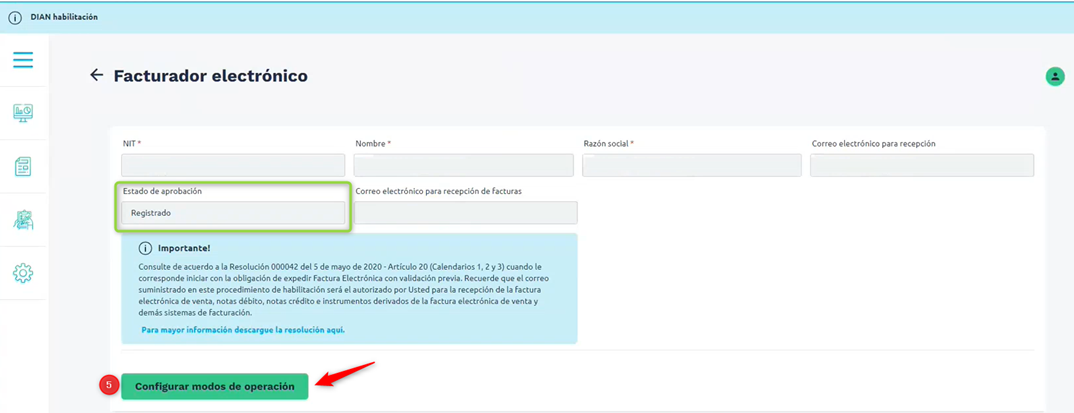Click the red step 5 badge
This screenshot has height=413, width=1074.
[x=109, y=386]
